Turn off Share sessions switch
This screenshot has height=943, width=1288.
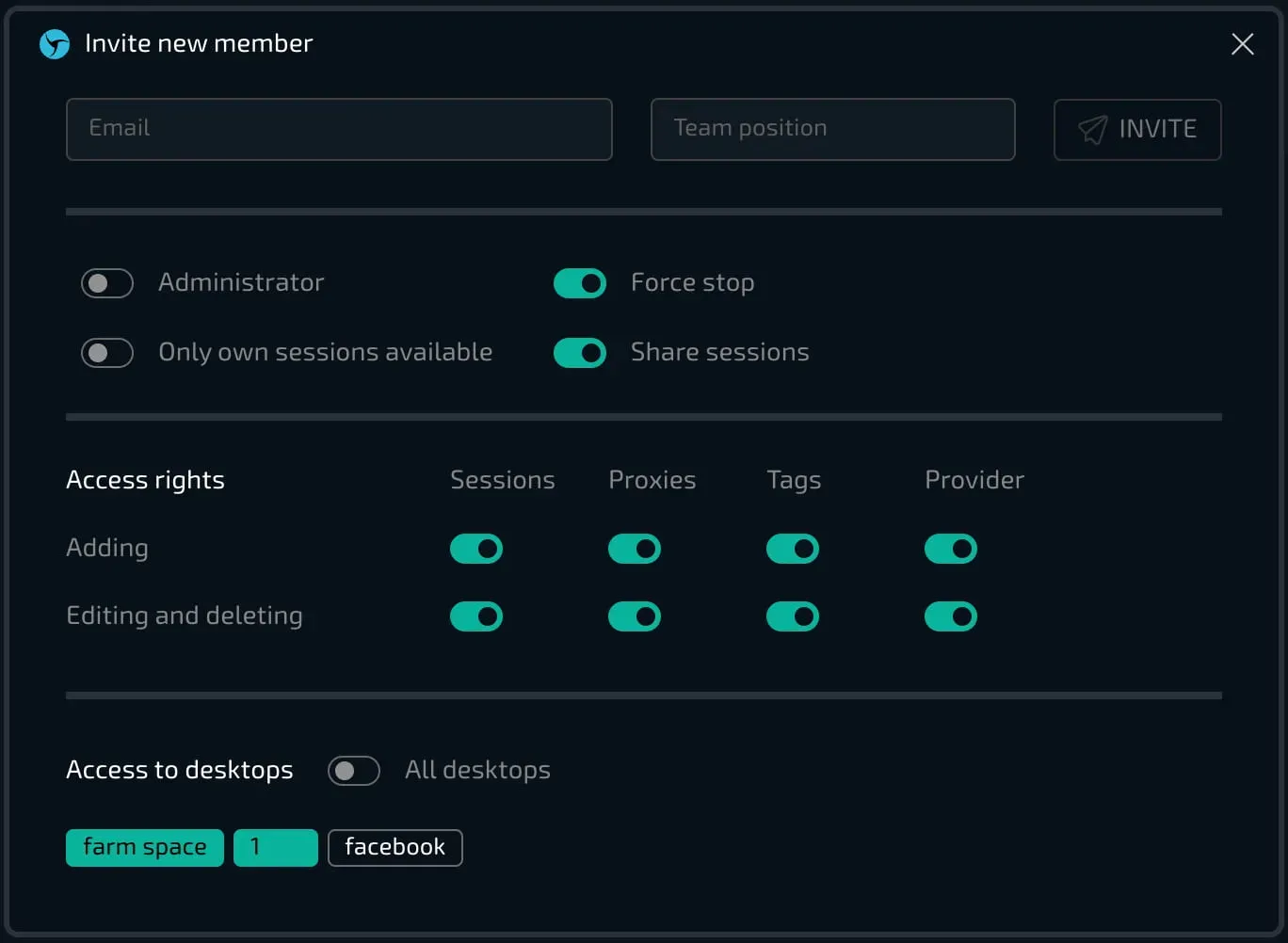tap(580, 353)
